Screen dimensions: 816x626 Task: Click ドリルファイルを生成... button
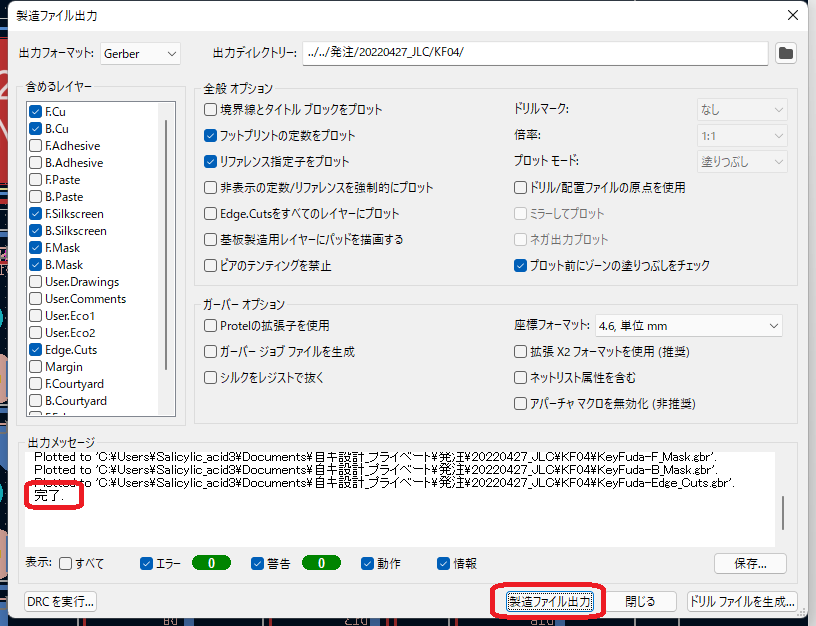742,602
